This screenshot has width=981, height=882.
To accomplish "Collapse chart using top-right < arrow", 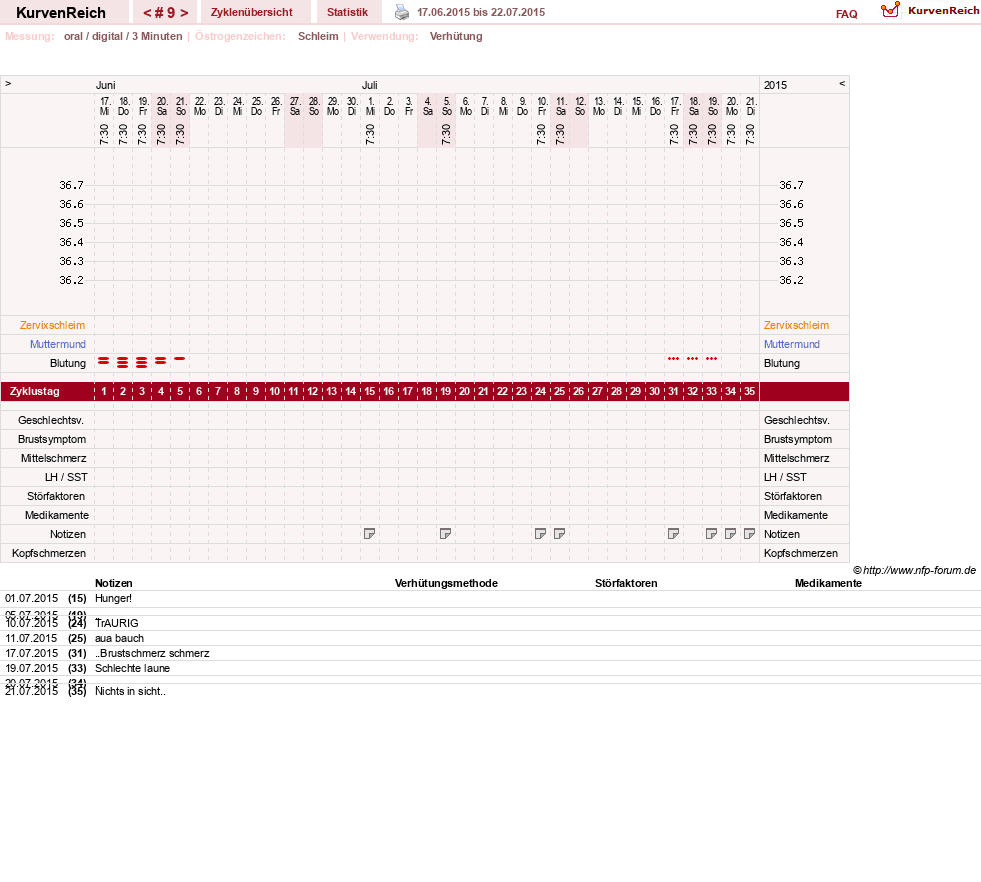I will click(842, 83).
